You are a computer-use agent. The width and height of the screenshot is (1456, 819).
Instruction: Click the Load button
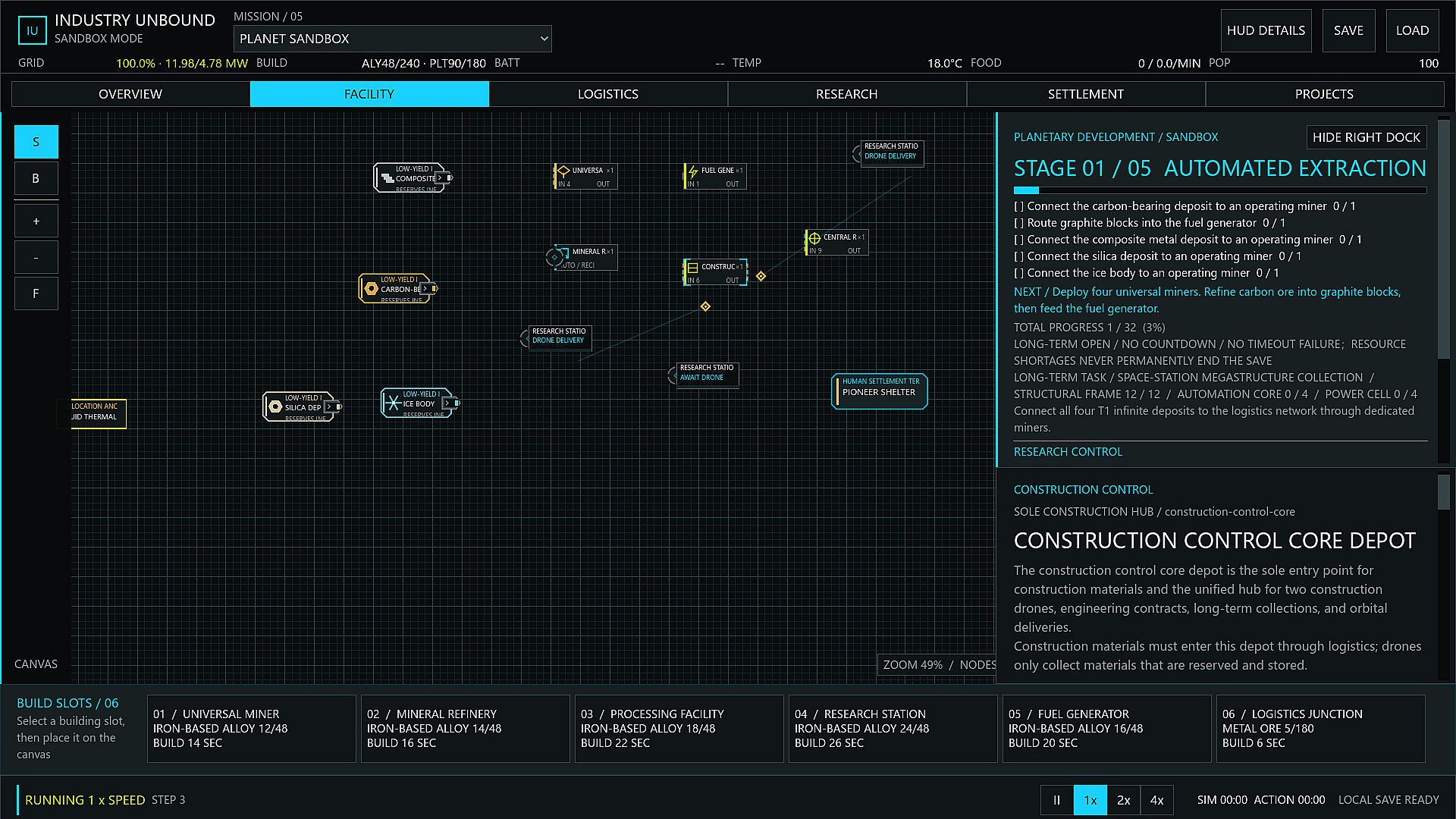(1412, 30)
